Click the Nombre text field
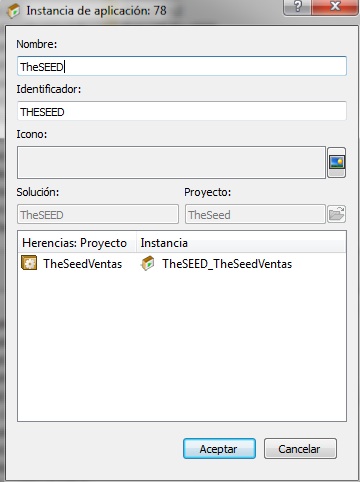This screenshot has width=360, height=482. point(182,66)
